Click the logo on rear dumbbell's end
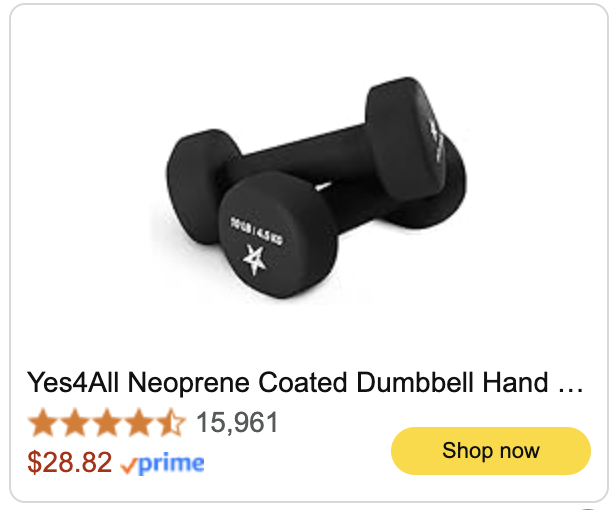The width and height of the screenshot is (616, 510). [x=436, y=140]
